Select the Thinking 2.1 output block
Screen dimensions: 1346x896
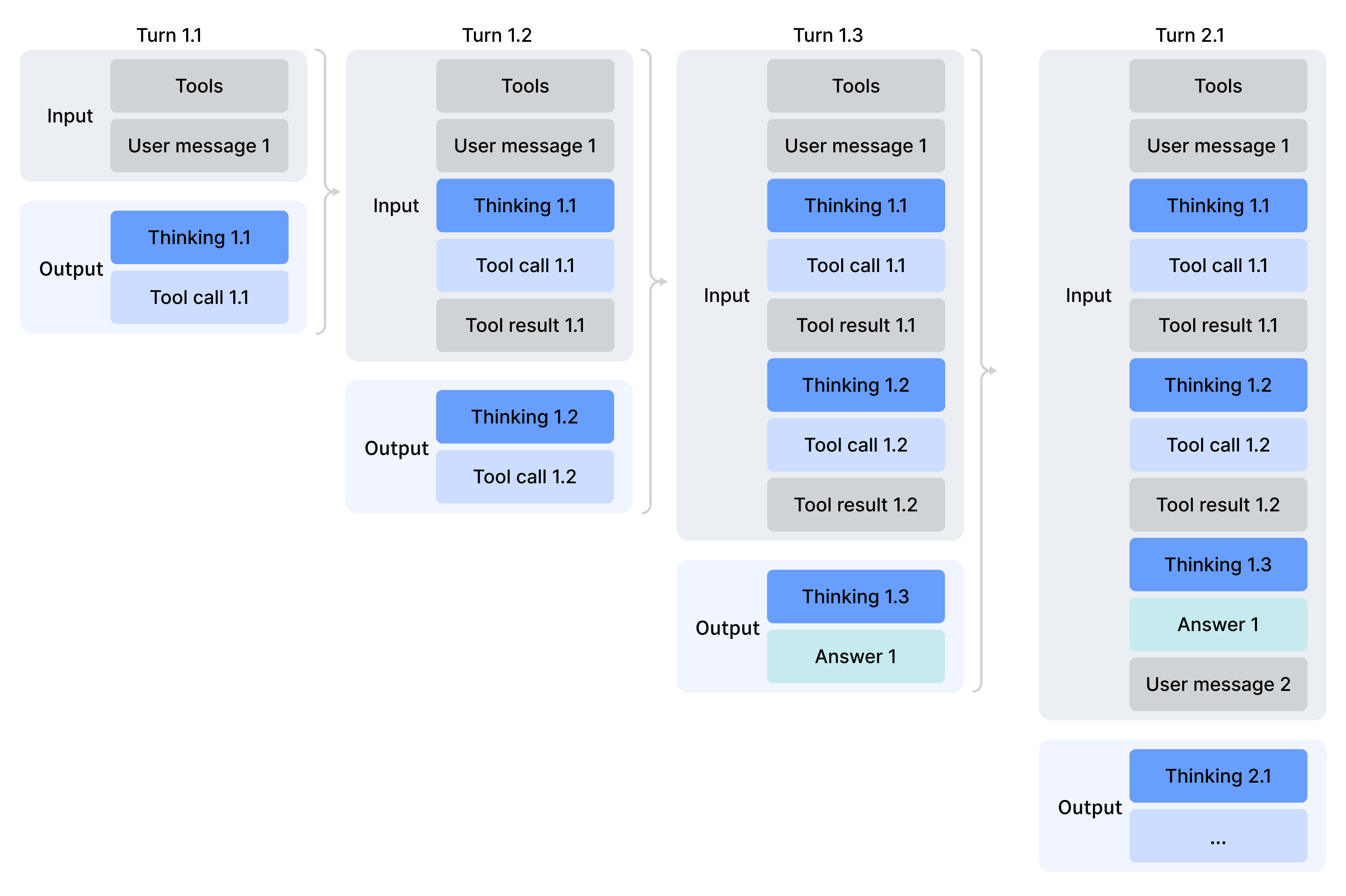(x=1218, y=776)
